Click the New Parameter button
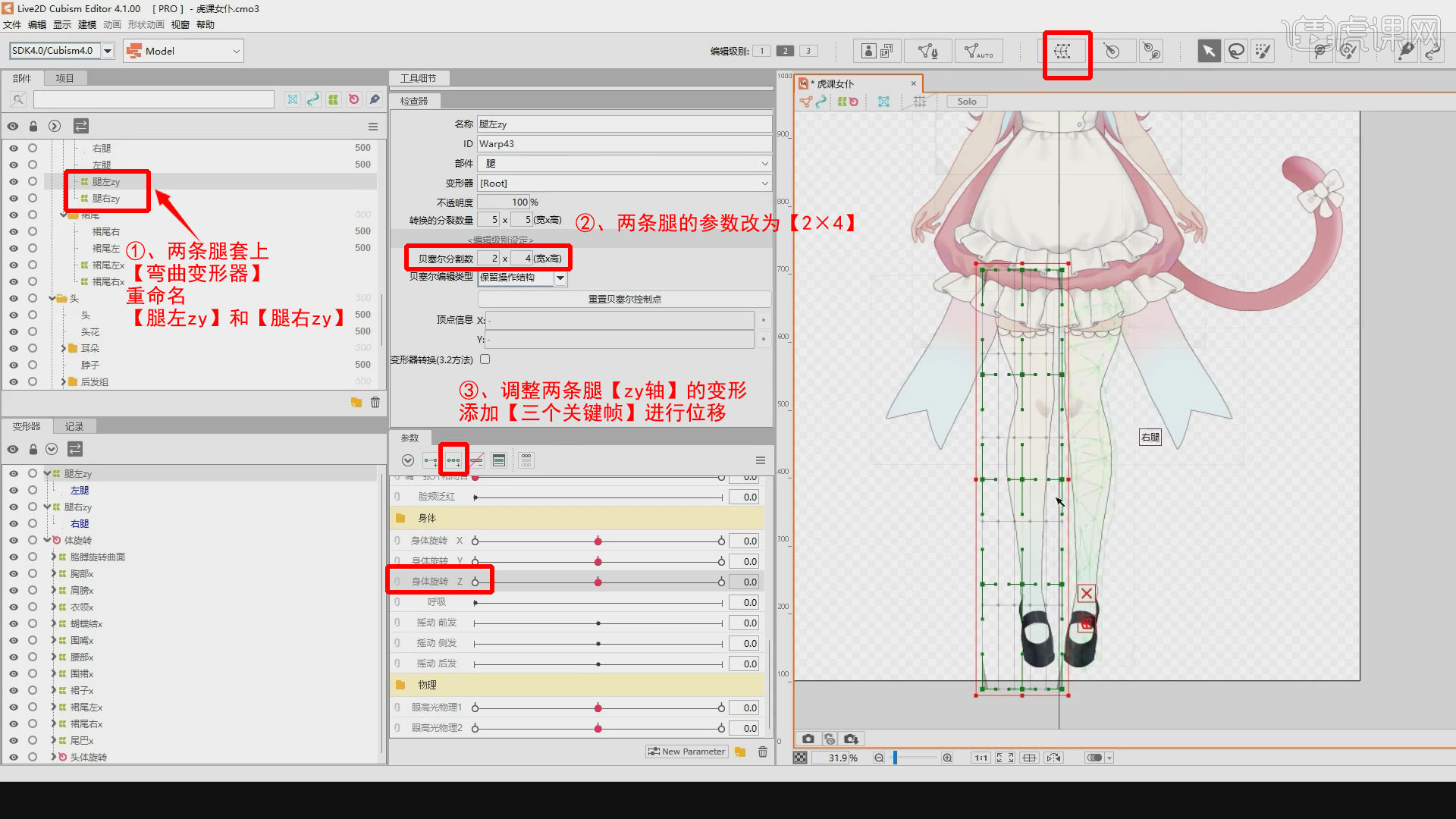The width and height of the screenshot is (1456, 819). pyautogui.click(x=686, y=751)
